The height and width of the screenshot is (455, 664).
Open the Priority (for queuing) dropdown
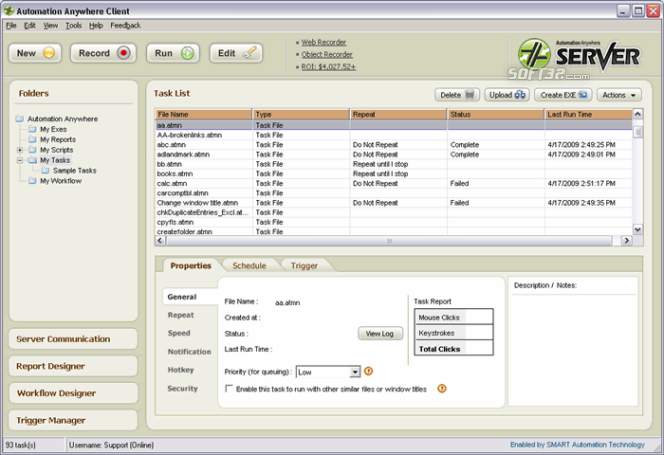(x=328, y=372)
